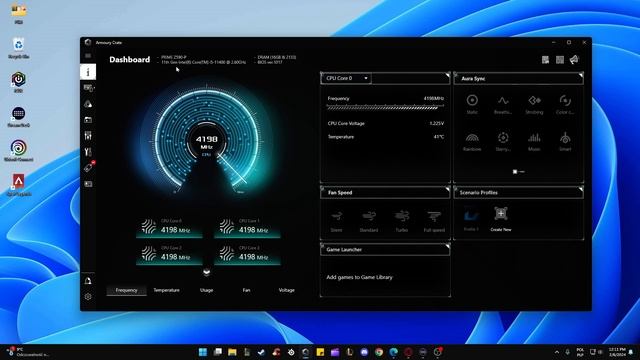Open the hamburger menu in Armoury Crate sidebar

(x=88, y=56)
